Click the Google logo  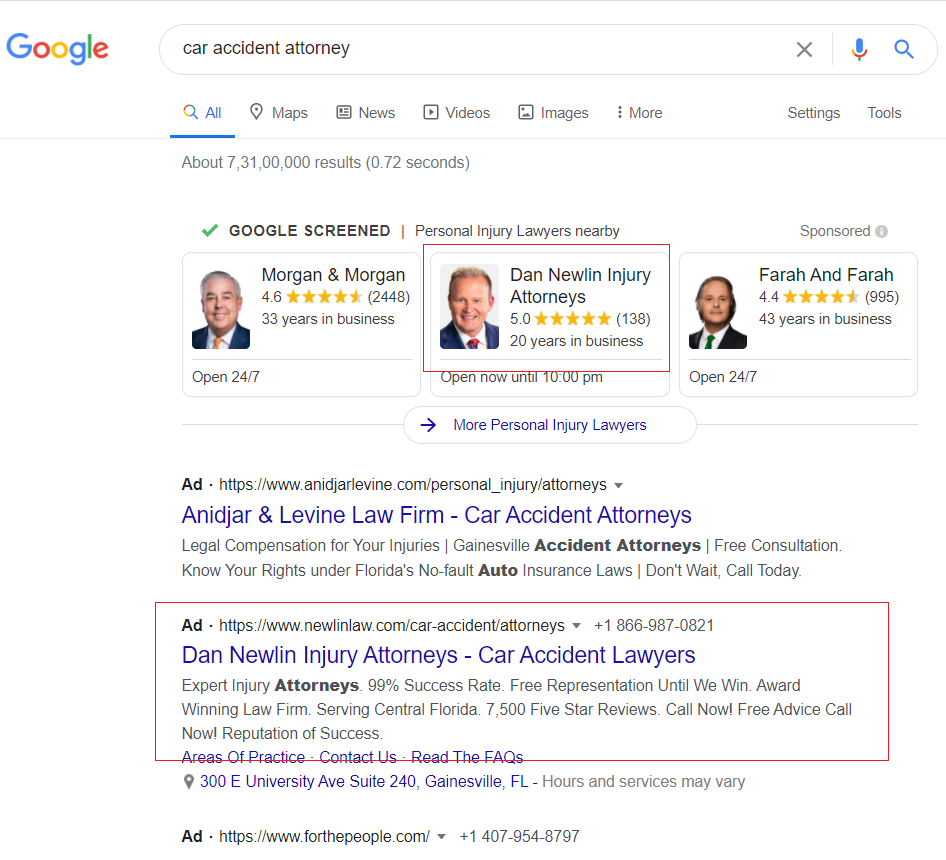point(57,48)
